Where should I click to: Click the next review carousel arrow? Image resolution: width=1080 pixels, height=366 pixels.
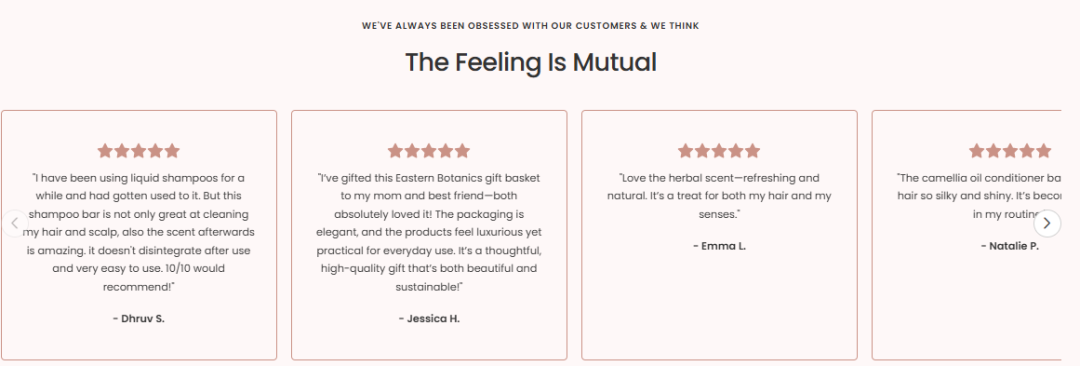1047,223
